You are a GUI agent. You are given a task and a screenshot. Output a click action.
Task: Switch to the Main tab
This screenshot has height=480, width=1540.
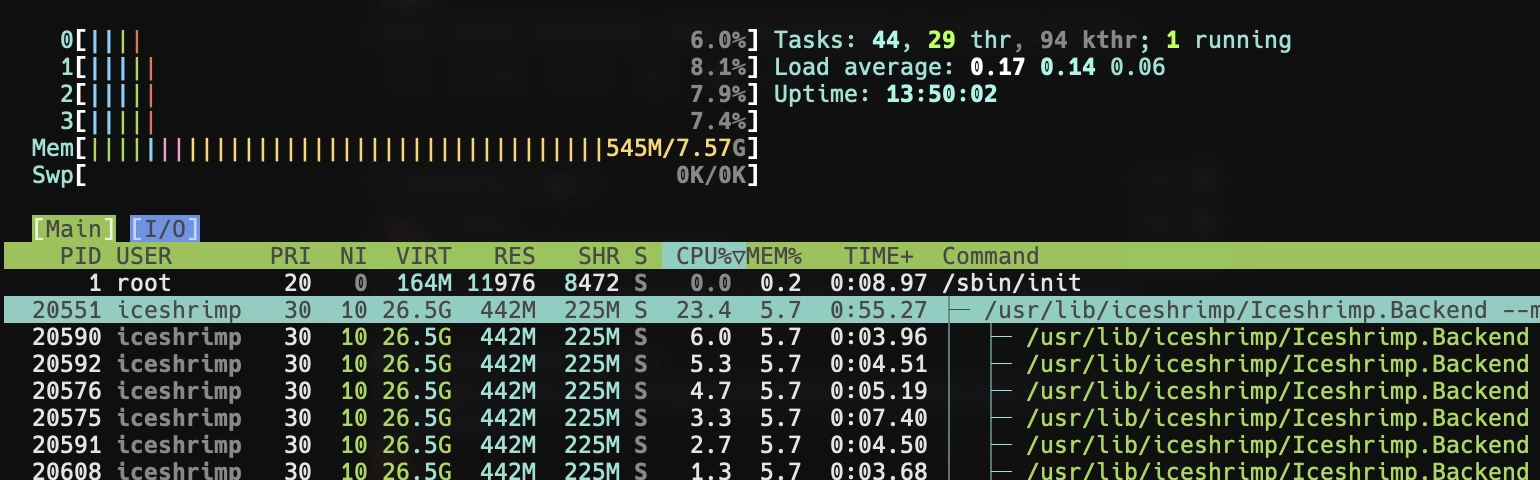(x=74, y=229)
